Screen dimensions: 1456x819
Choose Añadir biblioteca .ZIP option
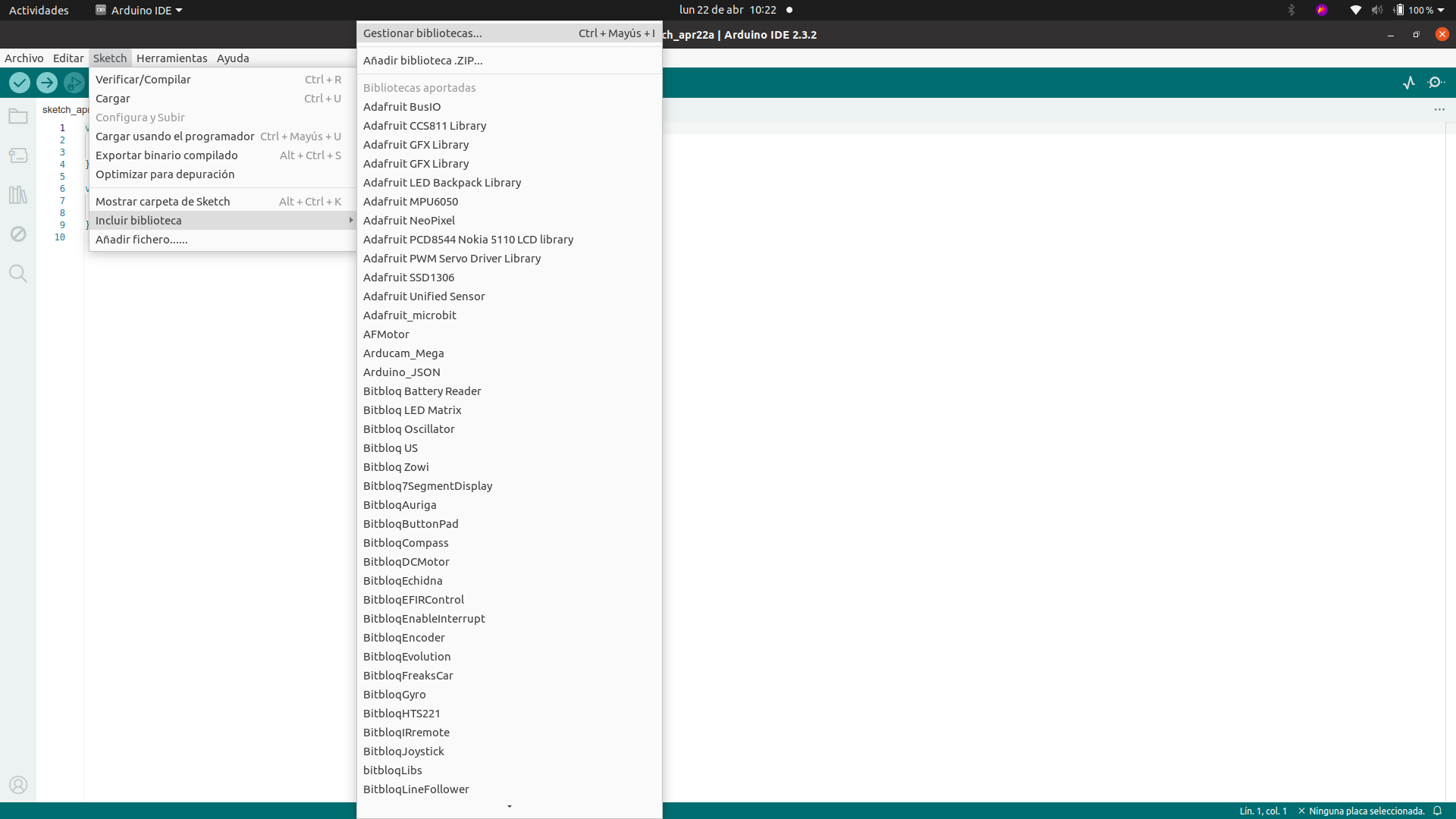422,61
